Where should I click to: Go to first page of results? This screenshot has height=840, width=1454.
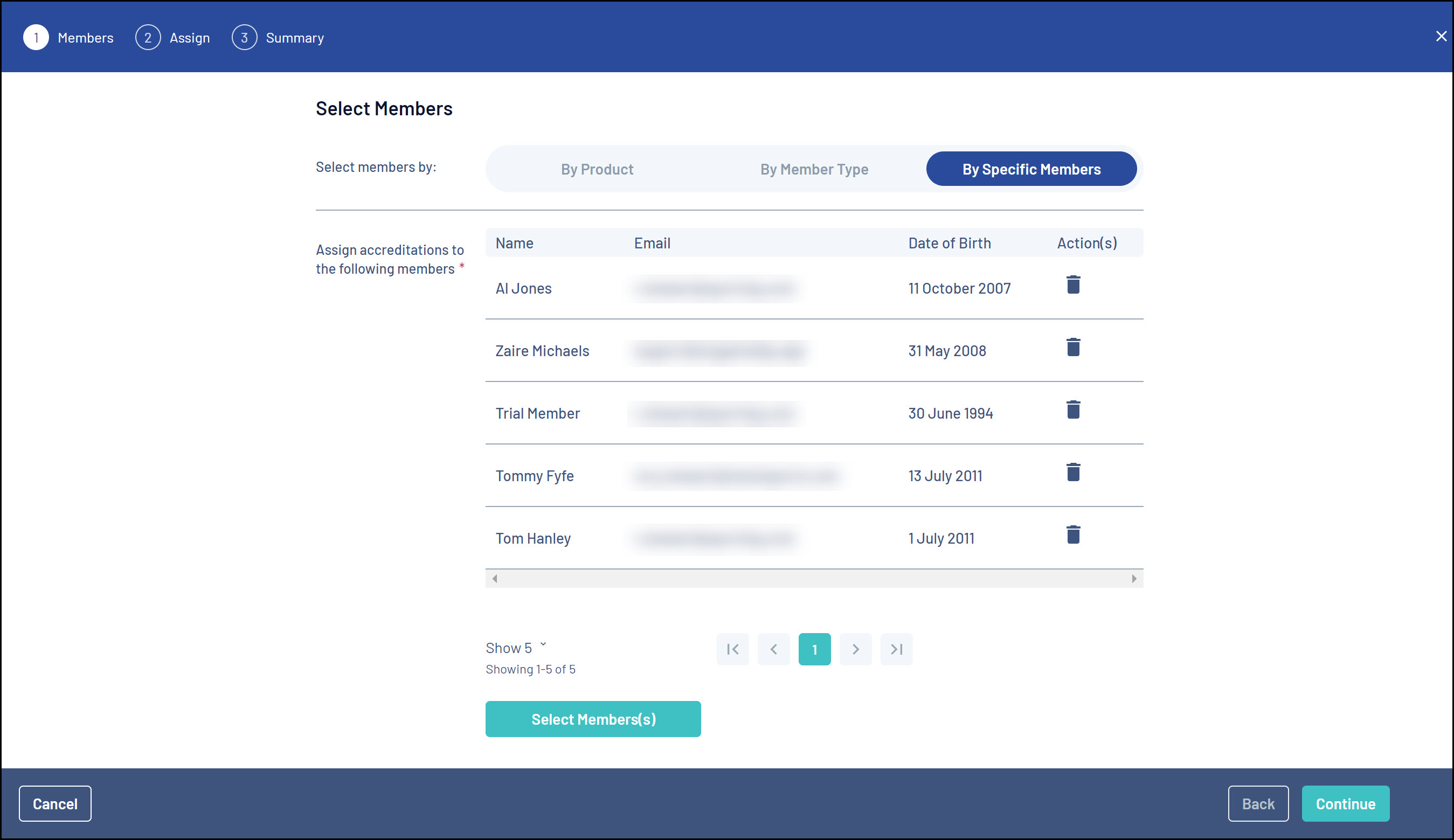pyautogui.click(x=732, y=649)
